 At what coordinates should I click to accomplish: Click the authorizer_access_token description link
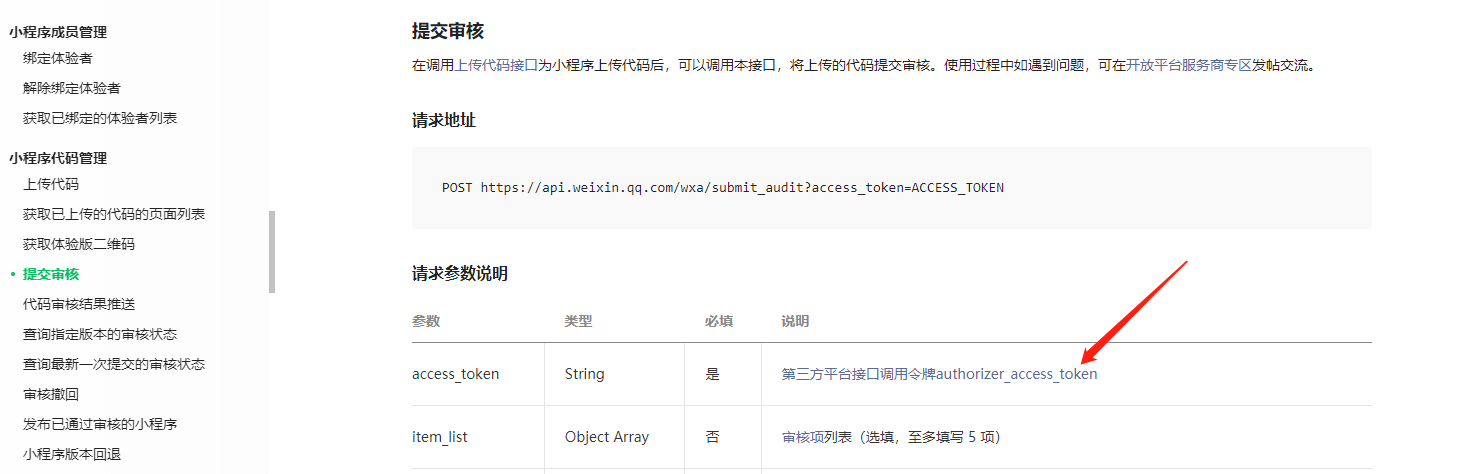939,374
